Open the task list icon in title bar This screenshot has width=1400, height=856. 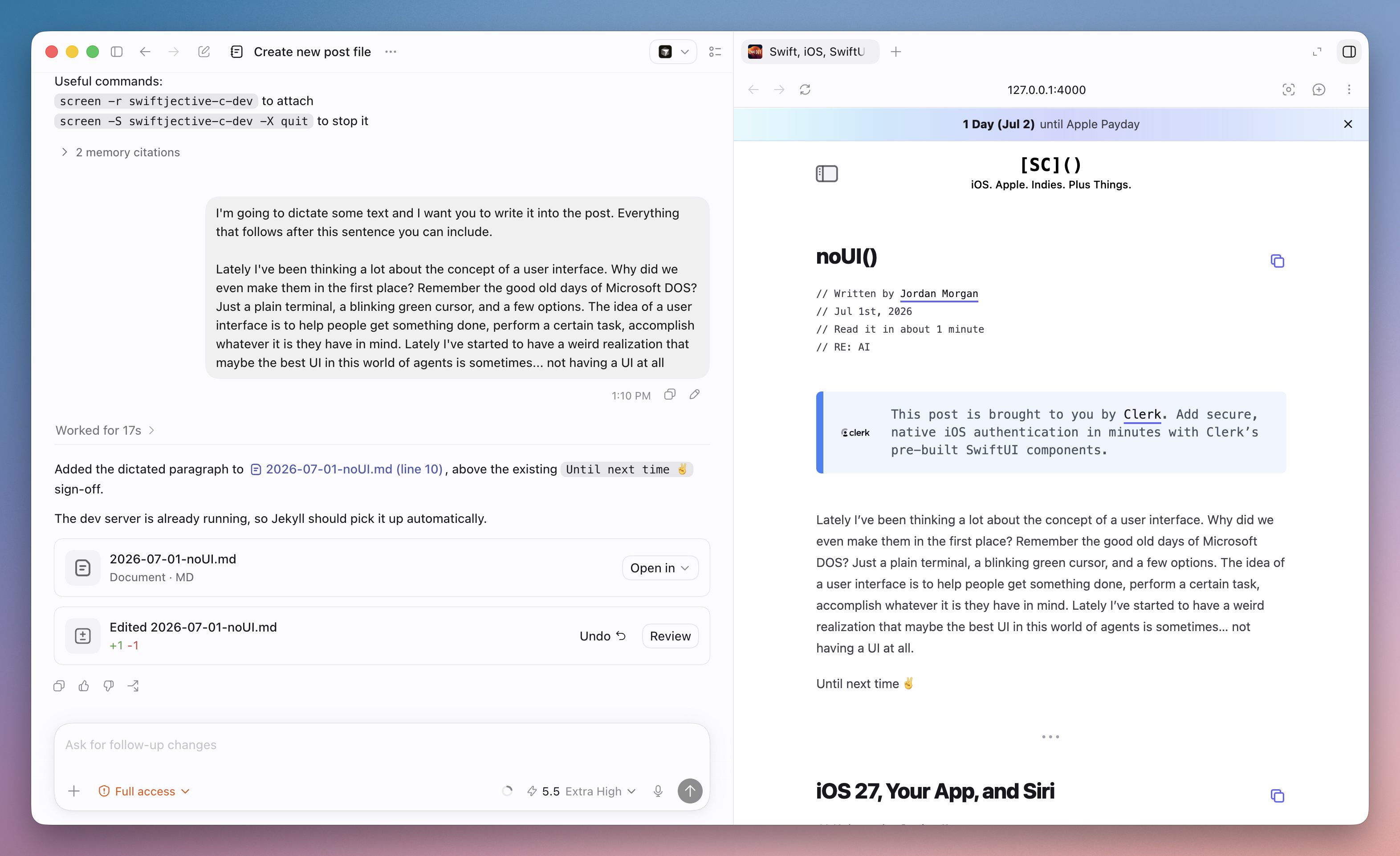[715, 52]
